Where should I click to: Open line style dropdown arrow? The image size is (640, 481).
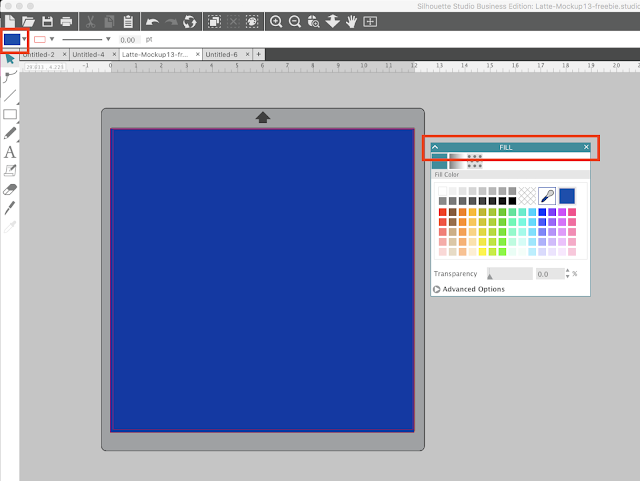tap(108, 39)
